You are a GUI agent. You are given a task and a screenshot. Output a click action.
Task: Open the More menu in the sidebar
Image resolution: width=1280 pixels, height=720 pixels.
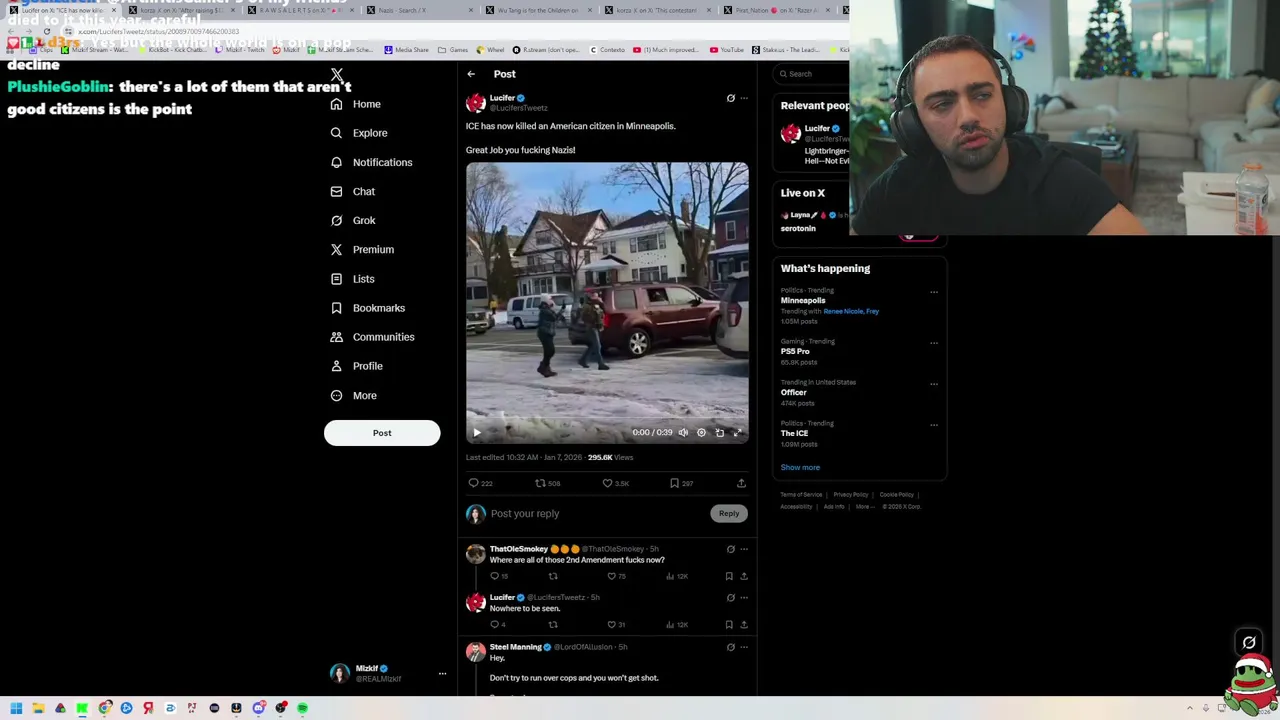[353, 395]
